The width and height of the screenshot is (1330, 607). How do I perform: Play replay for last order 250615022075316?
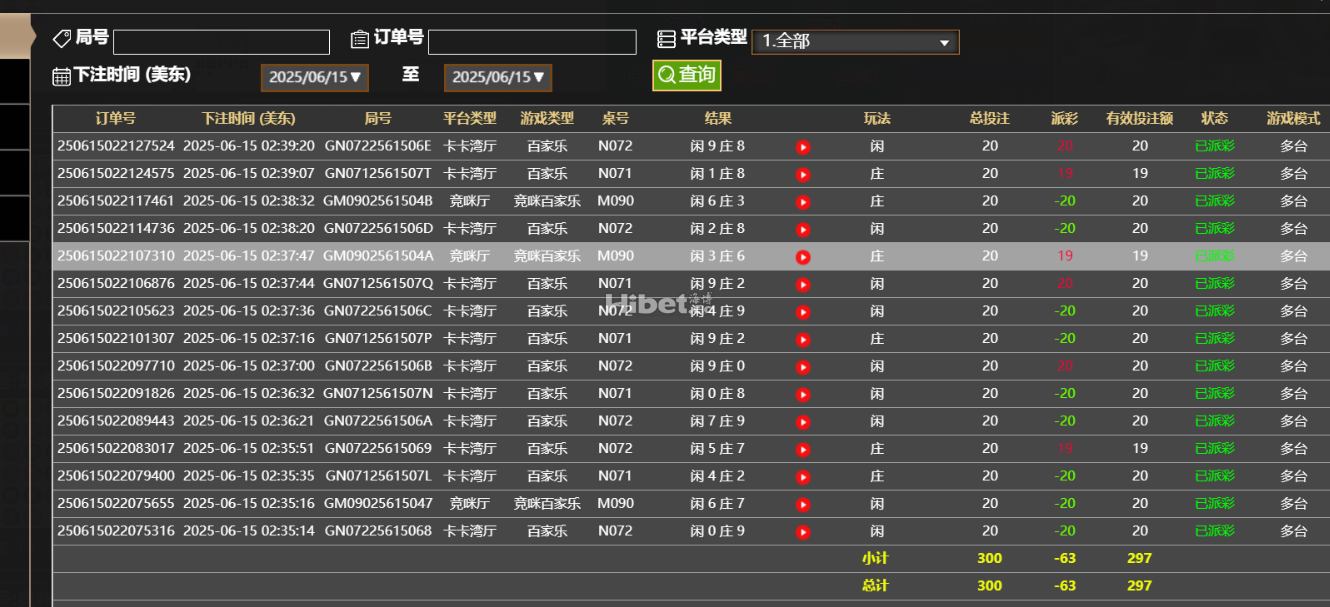coord(802,532)
